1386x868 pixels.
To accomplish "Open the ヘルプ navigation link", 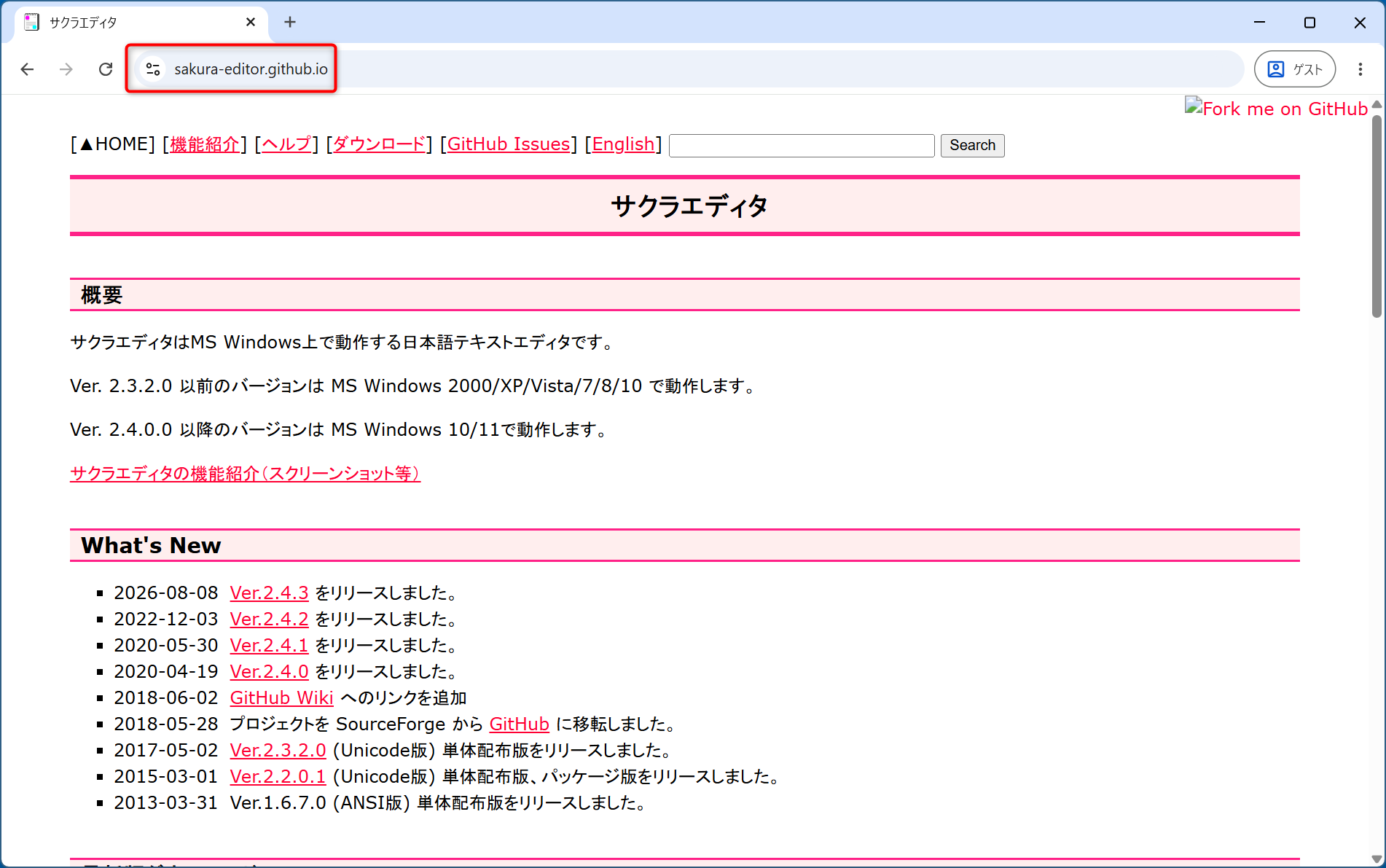I will coord(286,144).
